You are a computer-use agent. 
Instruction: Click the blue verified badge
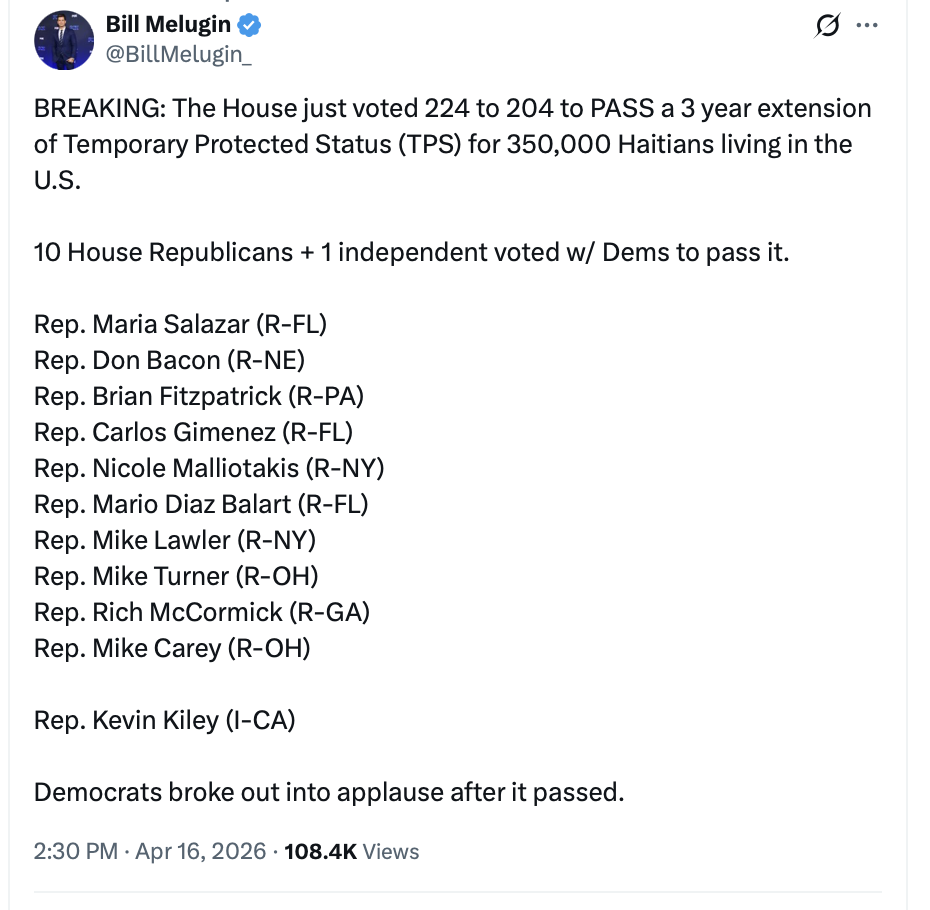250,24
